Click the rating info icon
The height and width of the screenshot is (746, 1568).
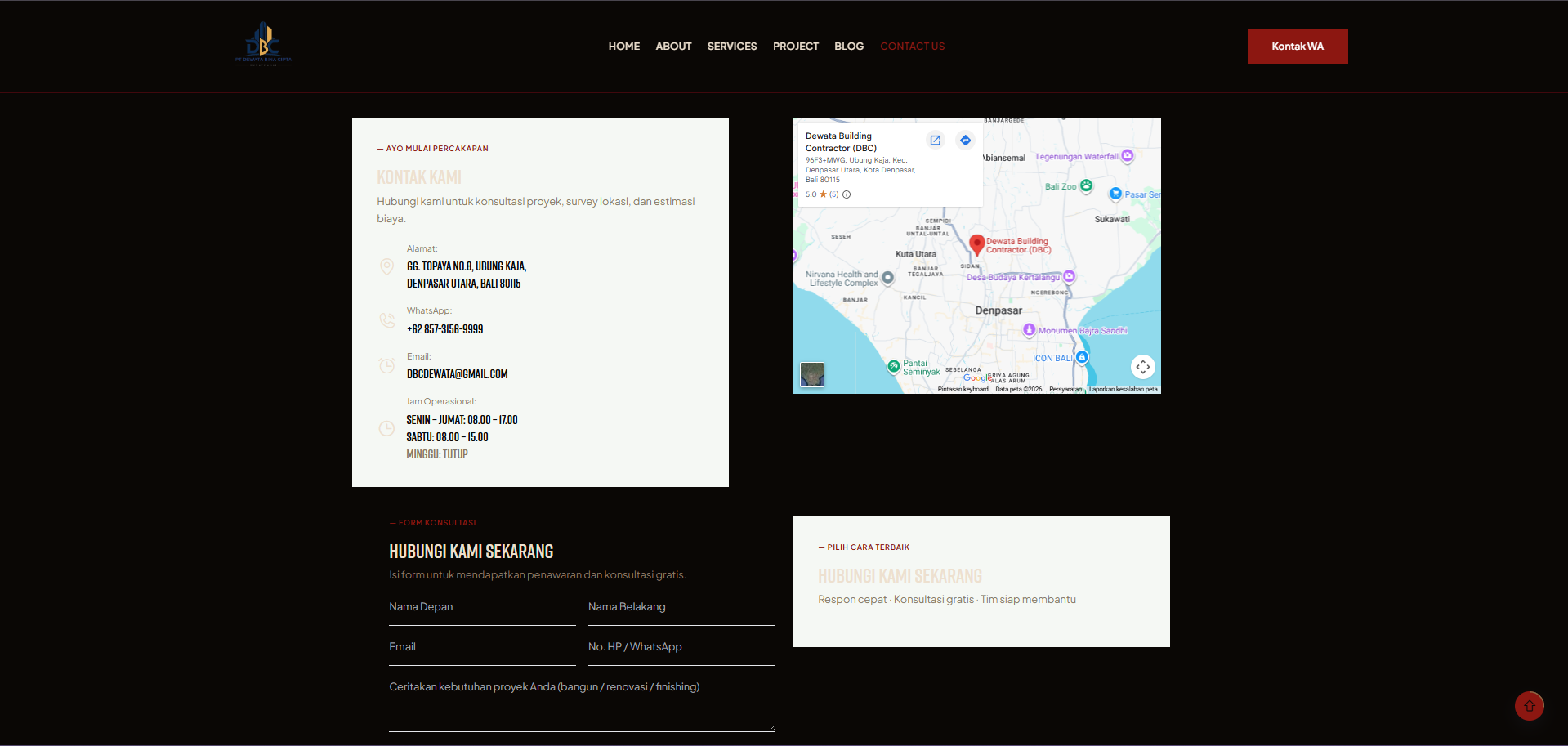tap(847, 194)
